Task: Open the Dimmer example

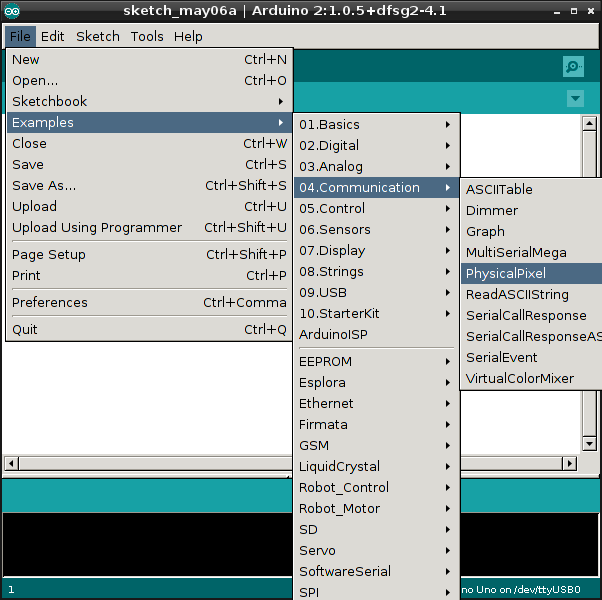Action: pos(531,210)
